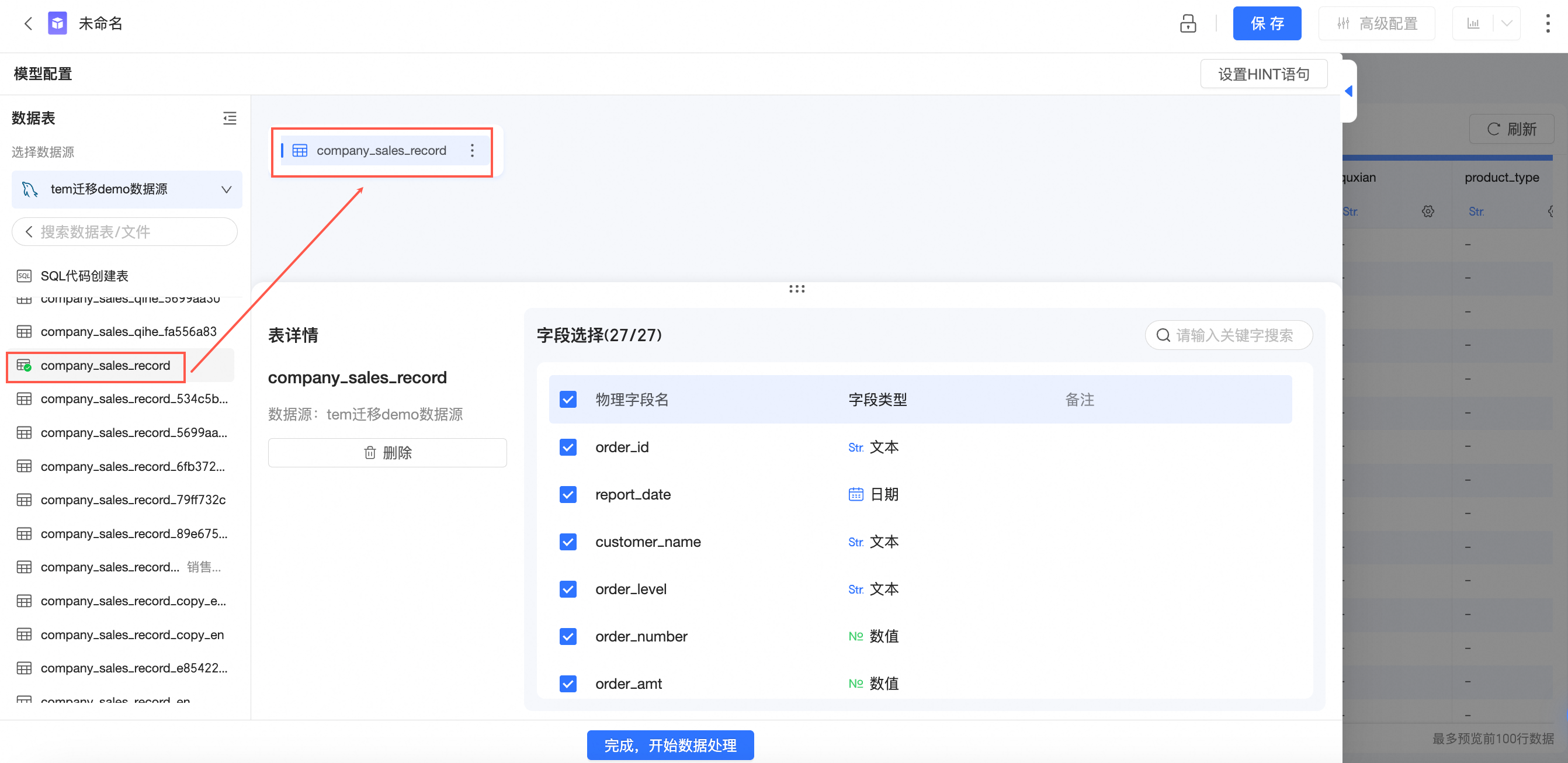Toggle the select-all 物理字段名 header checkbox
1568x763 pixels.
(x=567, y=400)
